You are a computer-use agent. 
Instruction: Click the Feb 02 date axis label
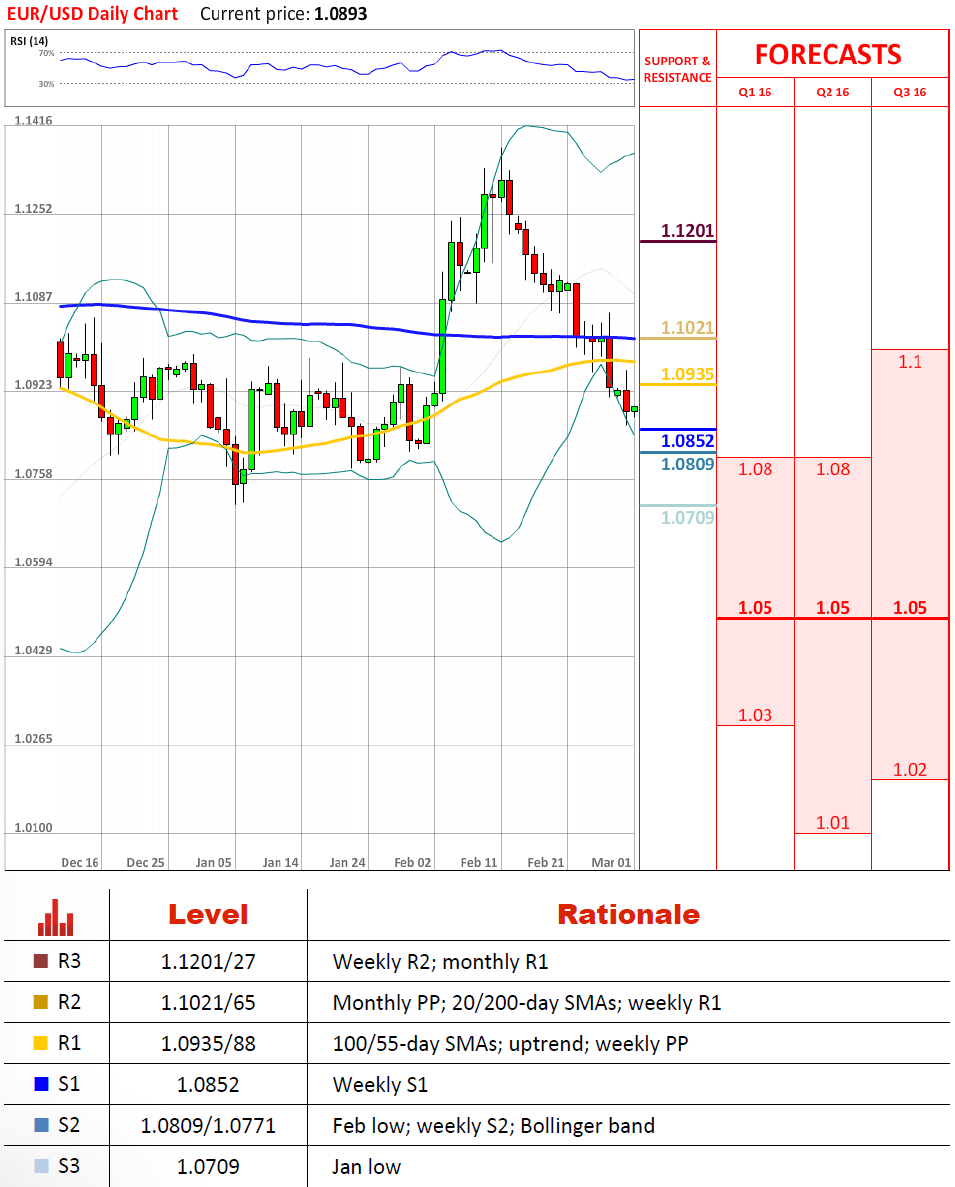point(412,862)
